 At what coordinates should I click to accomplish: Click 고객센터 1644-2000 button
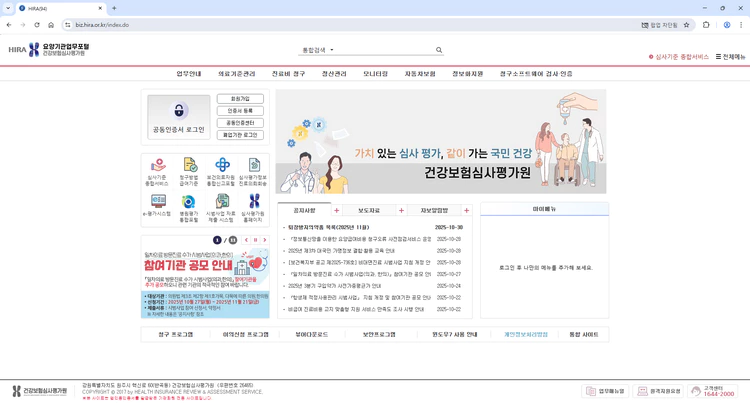point(713,391)
